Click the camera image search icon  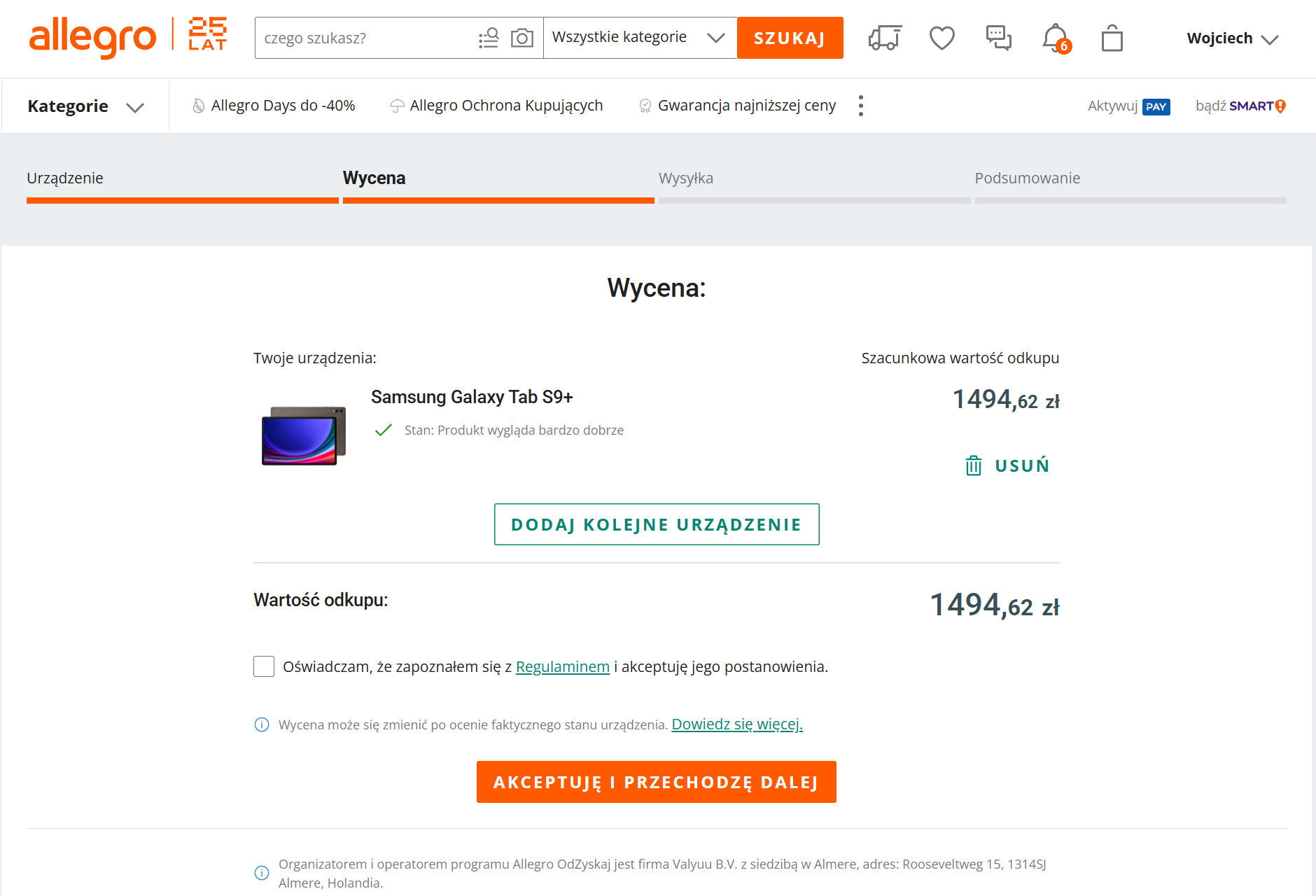click(x=521, y=38)
